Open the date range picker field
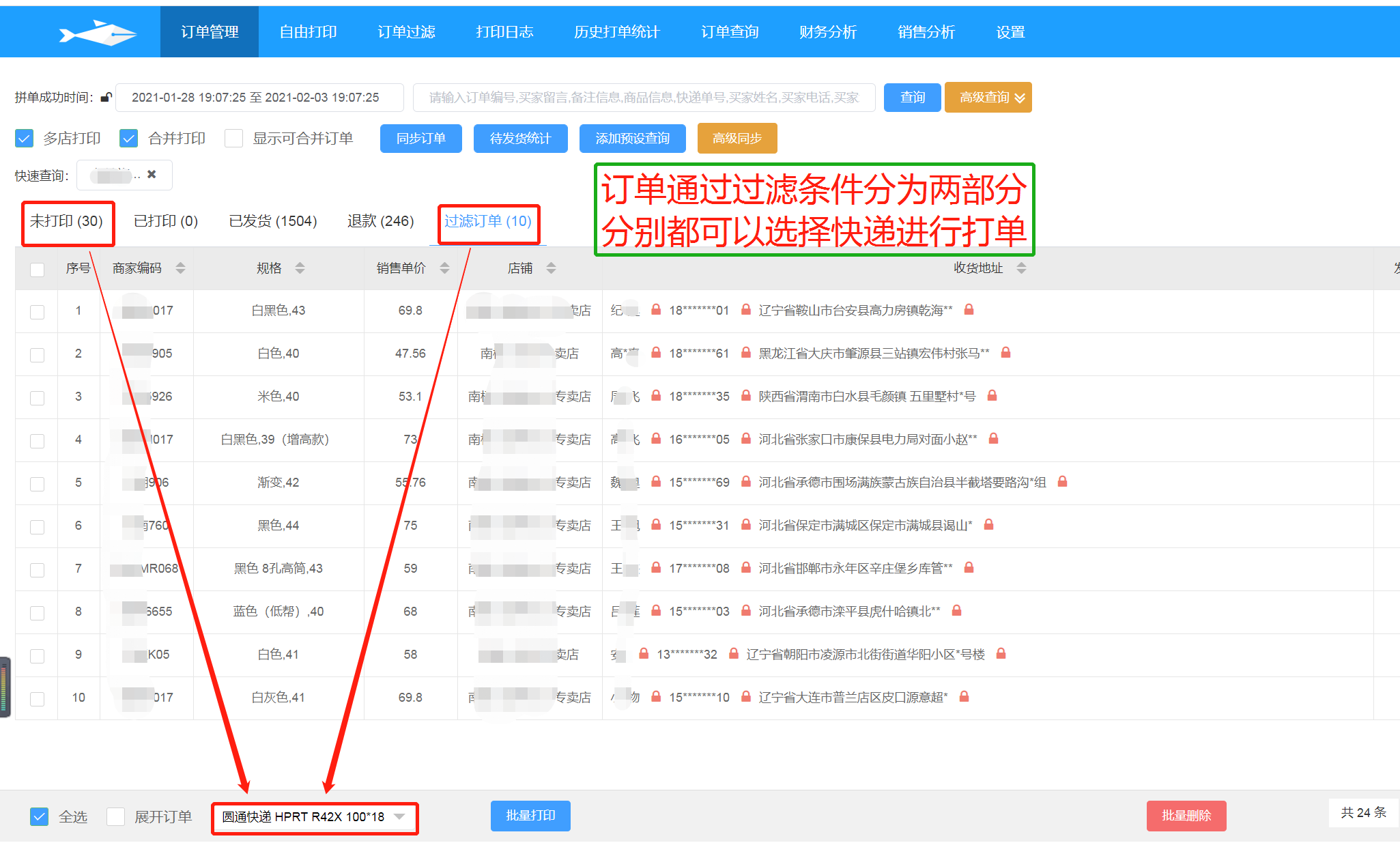1400x843 pixels. click(259, 97)
